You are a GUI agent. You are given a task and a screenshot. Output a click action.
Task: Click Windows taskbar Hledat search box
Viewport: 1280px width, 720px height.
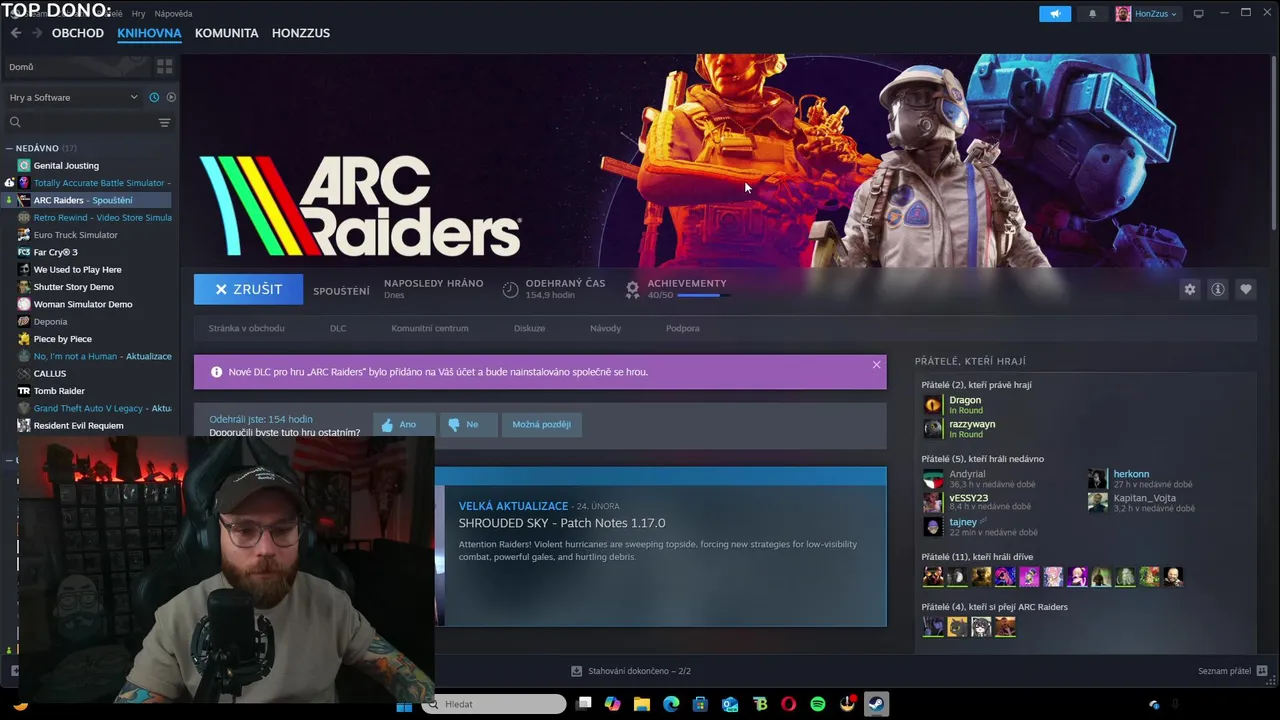click(495, 704)
